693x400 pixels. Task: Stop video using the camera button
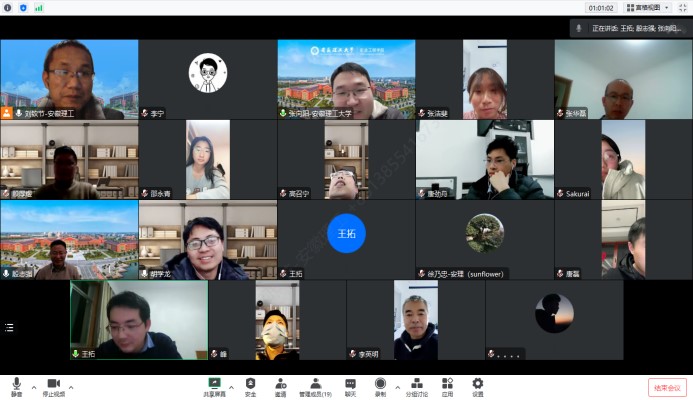(54, 385)
